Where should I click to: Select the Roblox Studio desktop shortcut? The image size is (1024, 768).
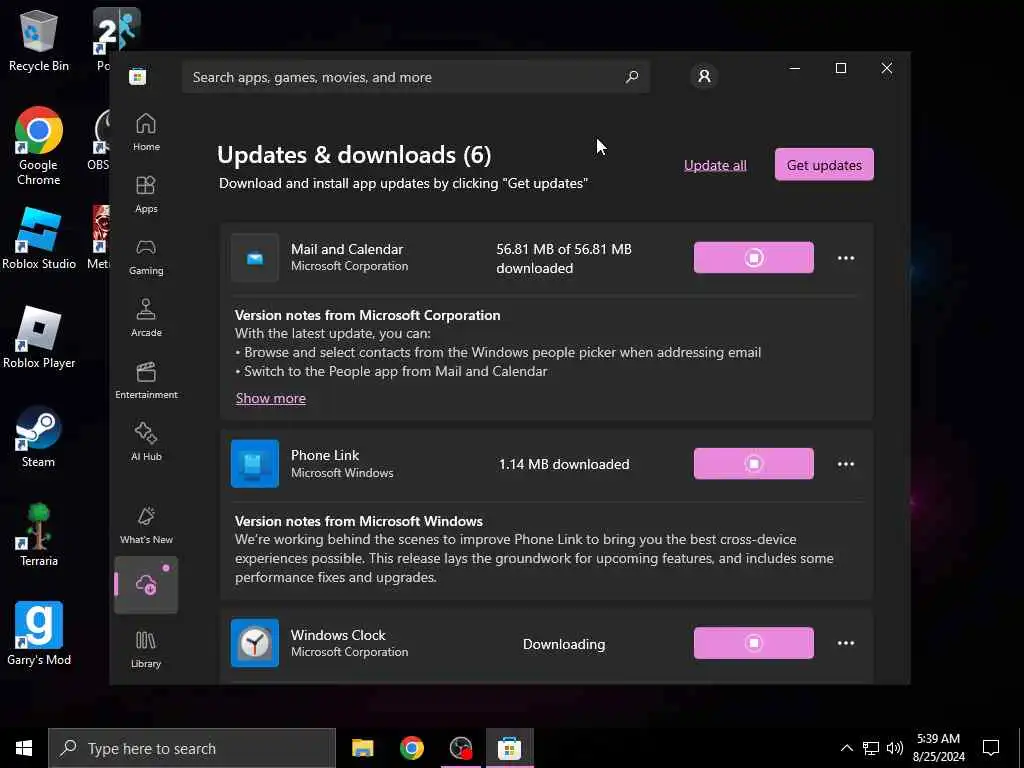click(39, 238)
